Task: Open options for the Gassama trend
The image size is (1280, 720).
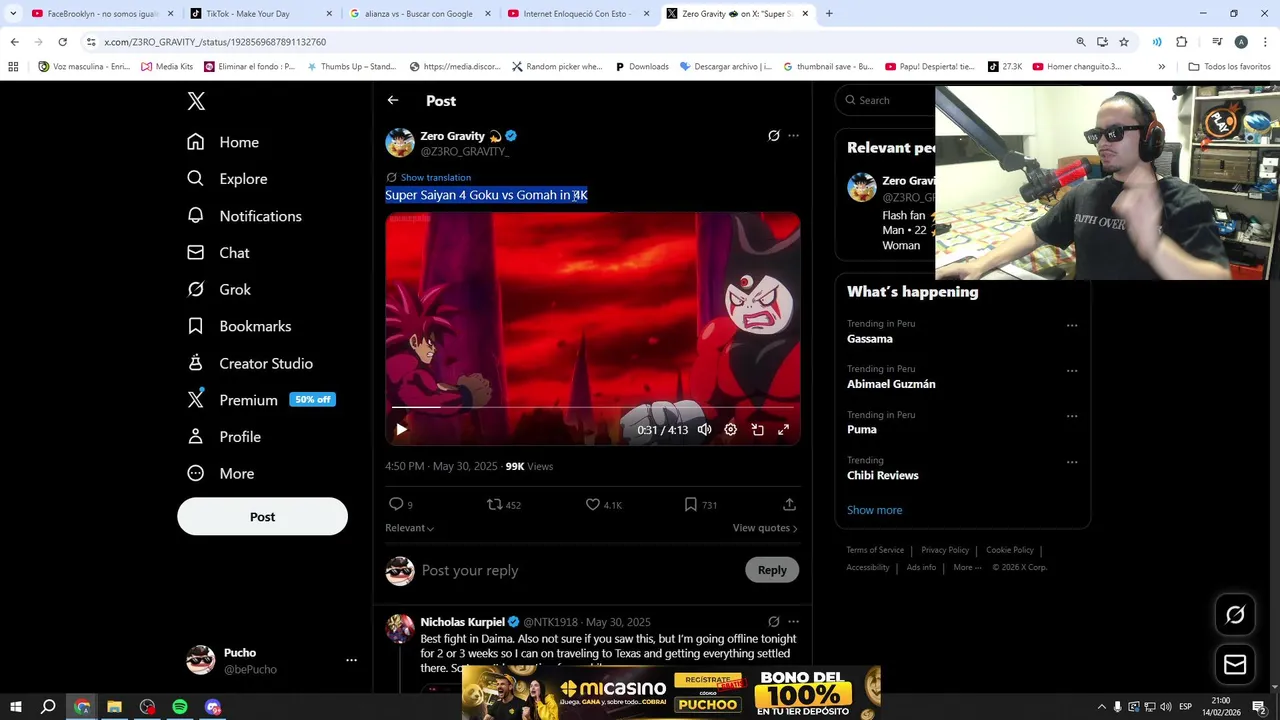Action: 1072,325
